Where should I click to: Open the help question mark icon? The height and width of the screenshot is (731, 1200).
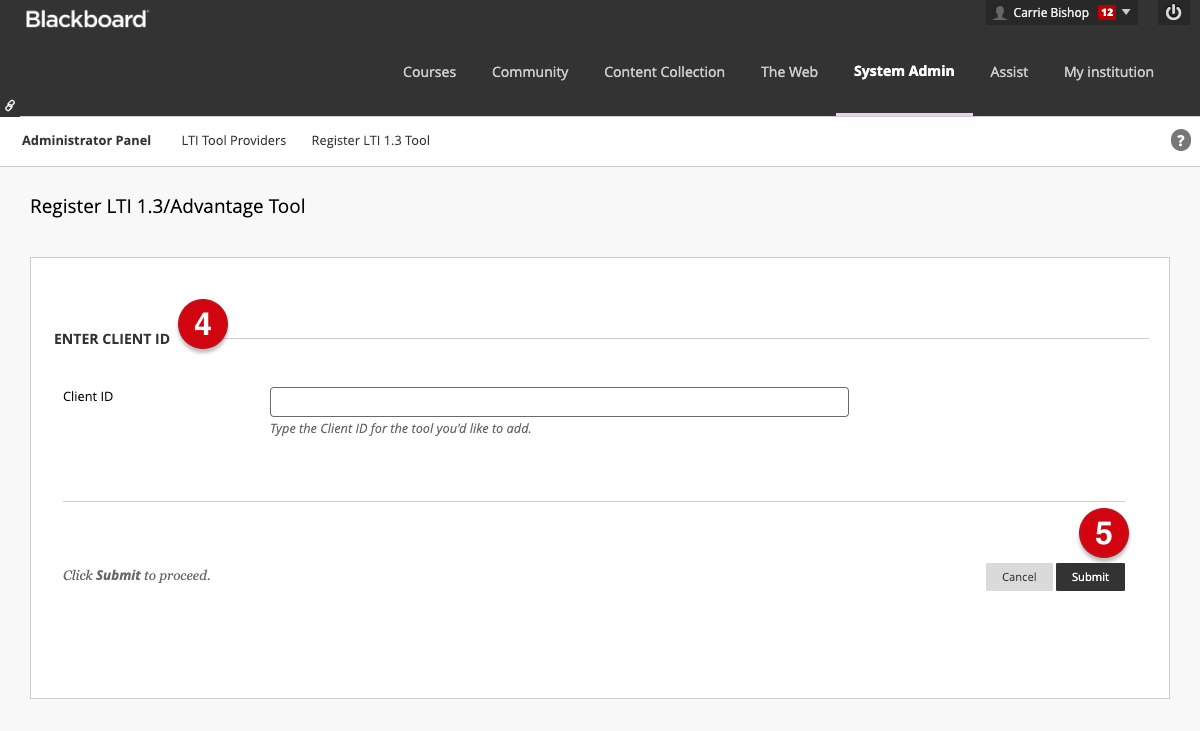tap(1181, 141)
